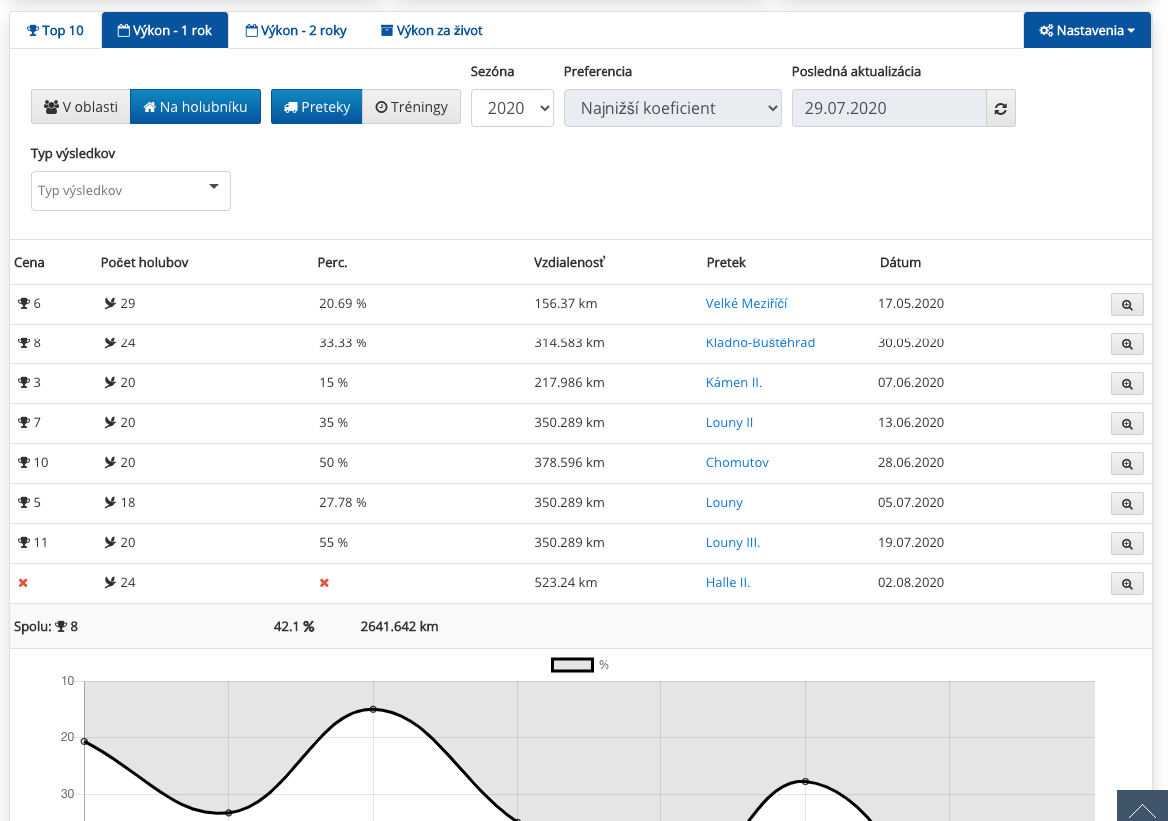The height and width of the screenshot is (821, 1168).
Task: Click magnifier icon for Kladno-Buštěhrad row
Action: 1127,344
